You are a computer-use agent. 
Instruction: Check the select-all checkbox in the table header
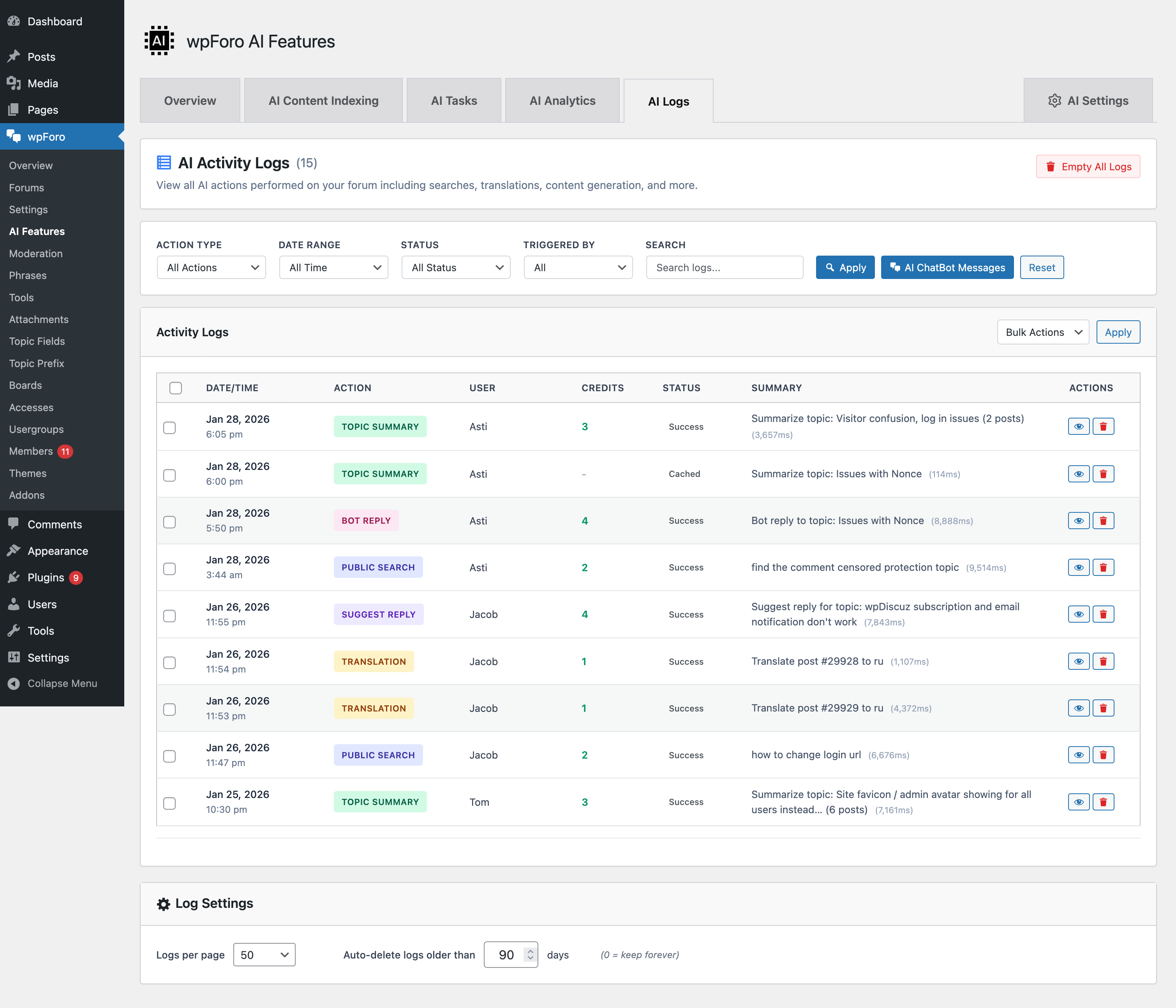[175, 388]
